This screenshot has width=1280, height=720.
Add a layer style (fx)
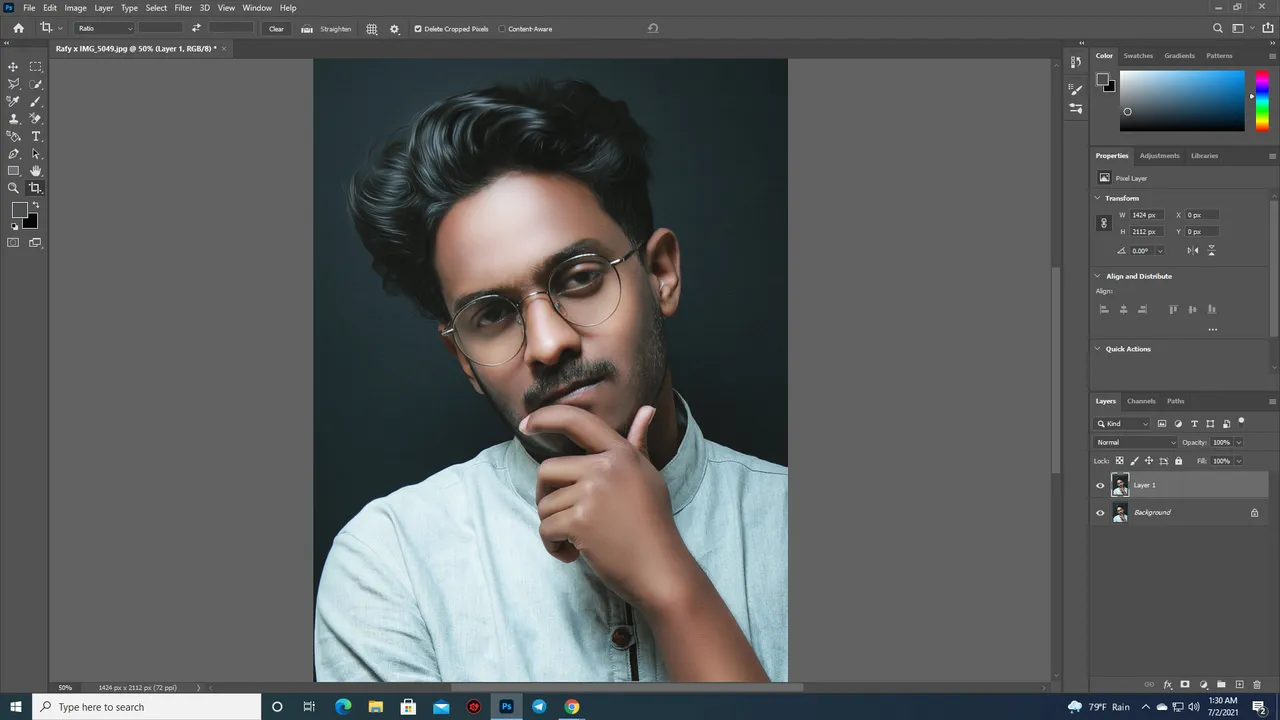point(1167,685)
